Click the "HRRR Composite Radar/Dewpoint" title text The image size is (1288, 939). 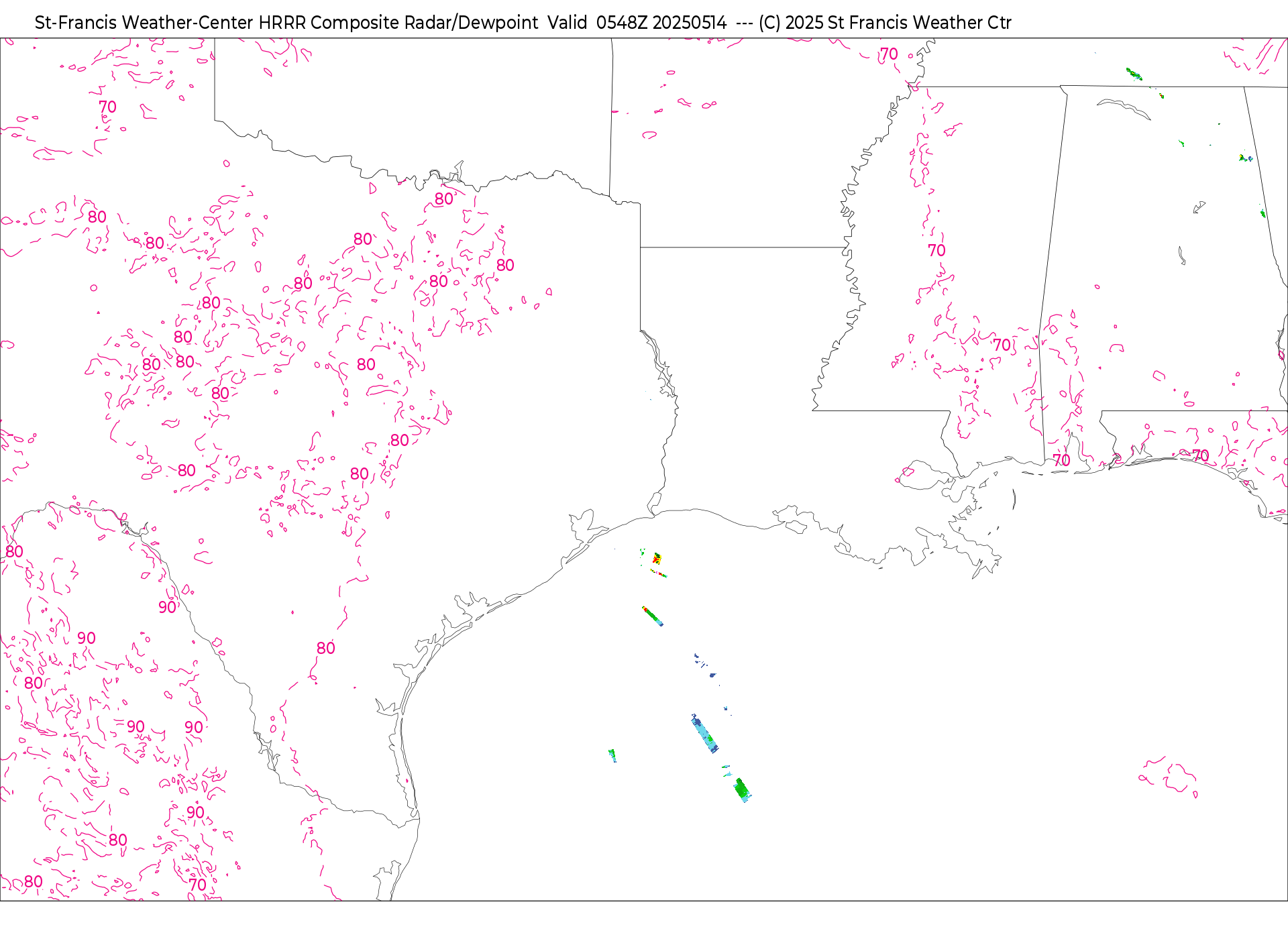398,23
